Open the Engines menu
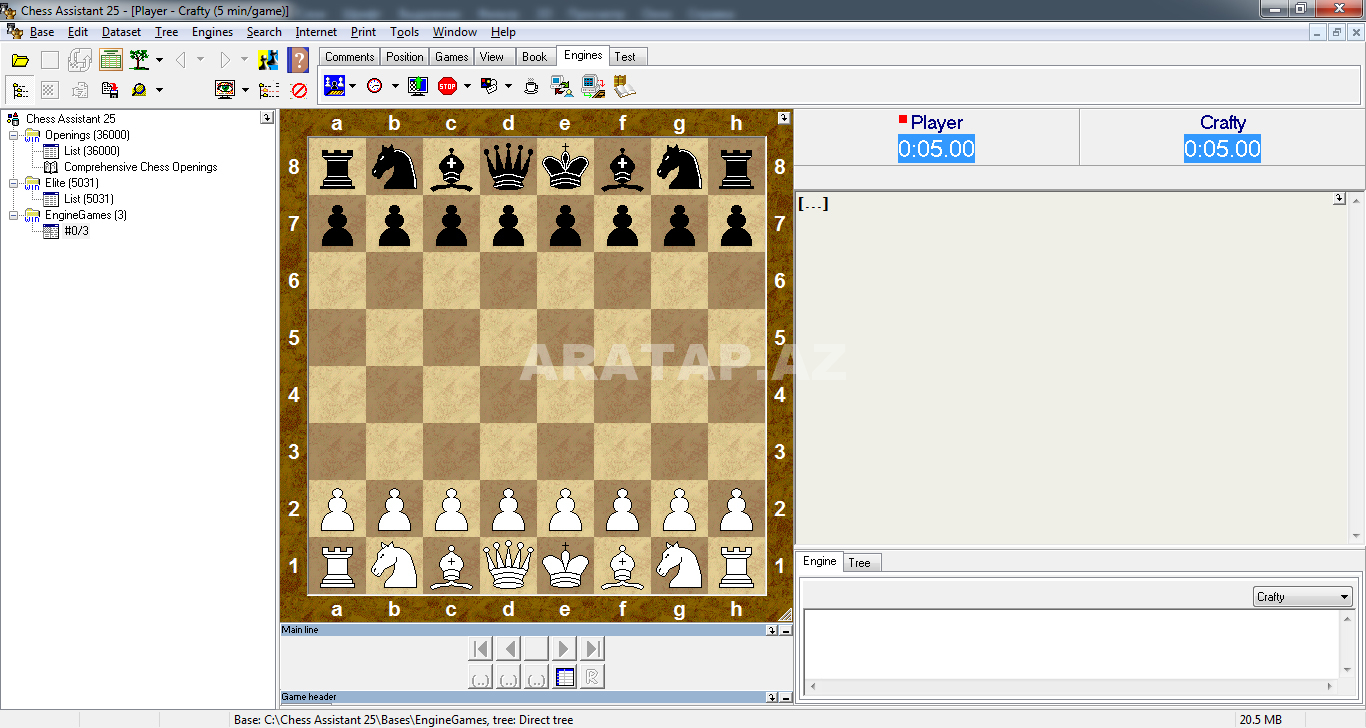This screenshot has width=1366, height=728. click(212, 32)
